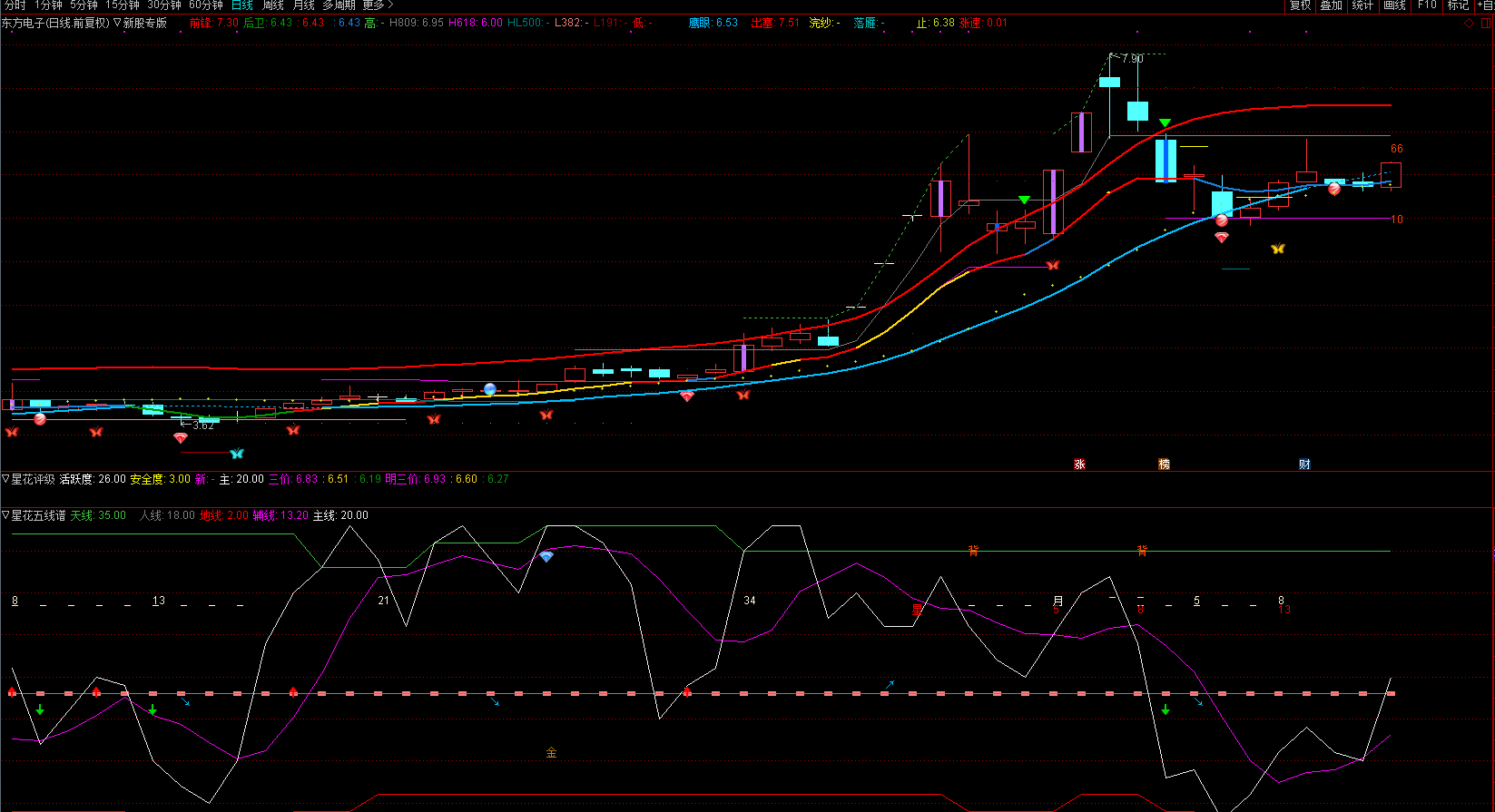Click the 前锋: 7.30 indicator value
The height and width of the screenshot is (812, 1495).
(214, 23)
